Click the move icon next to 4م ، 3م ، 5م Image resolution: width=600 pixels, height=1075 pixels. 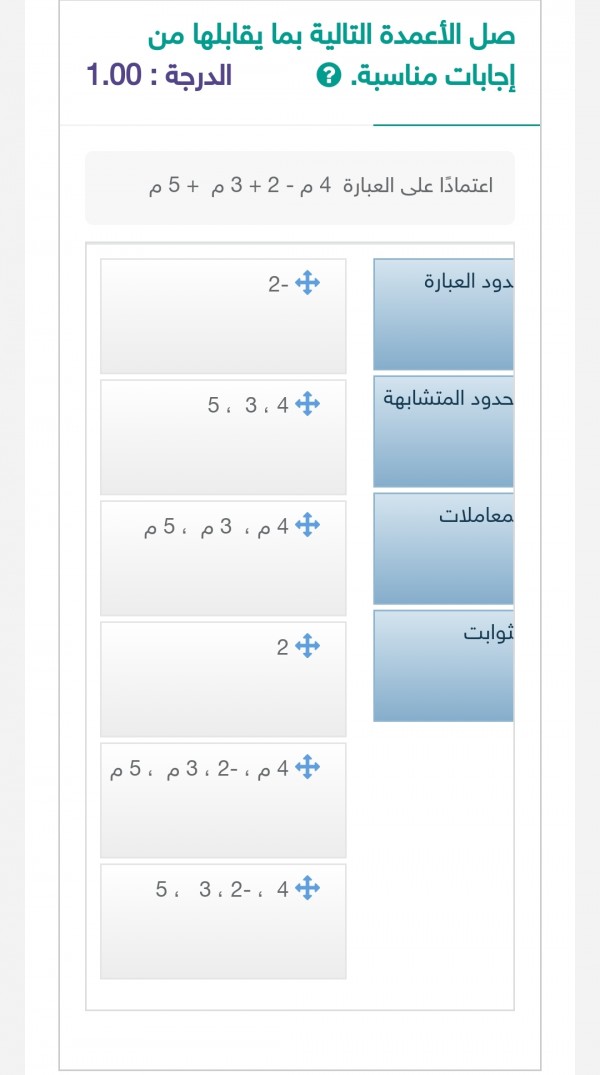click(x=308, y=525)
